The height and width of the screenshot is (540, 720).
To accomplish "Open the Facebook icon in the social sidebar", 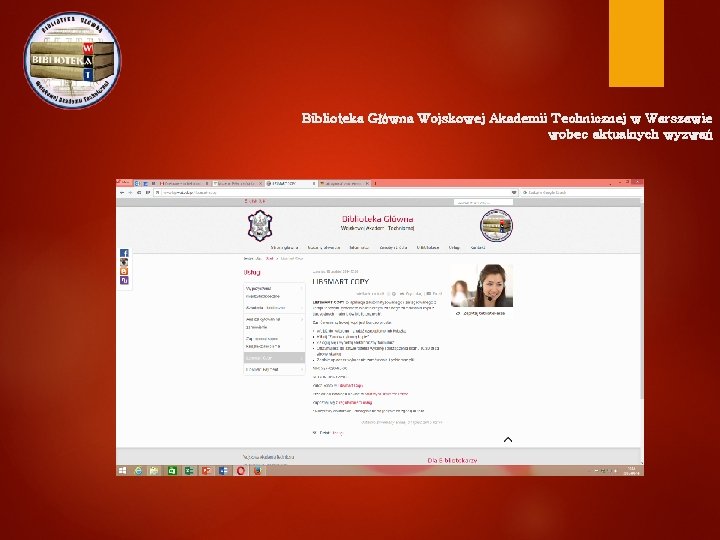I will [124, 253].
